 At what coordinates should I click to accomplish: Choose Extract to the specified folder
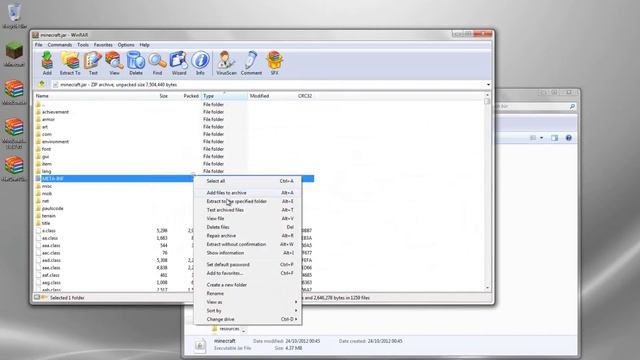(x=248, y=201)
